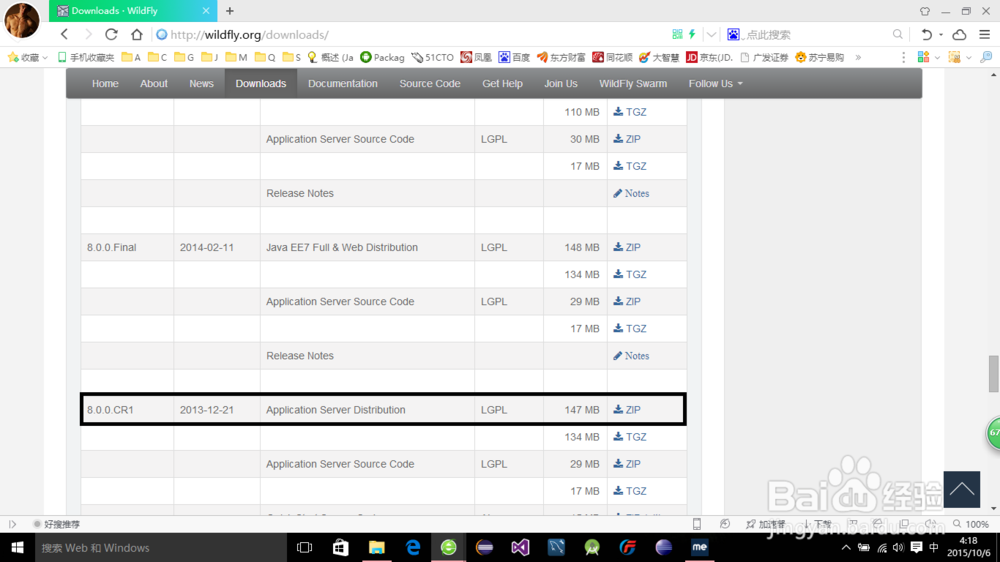This screenshot has height=562, width=1000.
Task: Download 8.0.0.CR1 147 MB ZIP
Action: point(627,410)
